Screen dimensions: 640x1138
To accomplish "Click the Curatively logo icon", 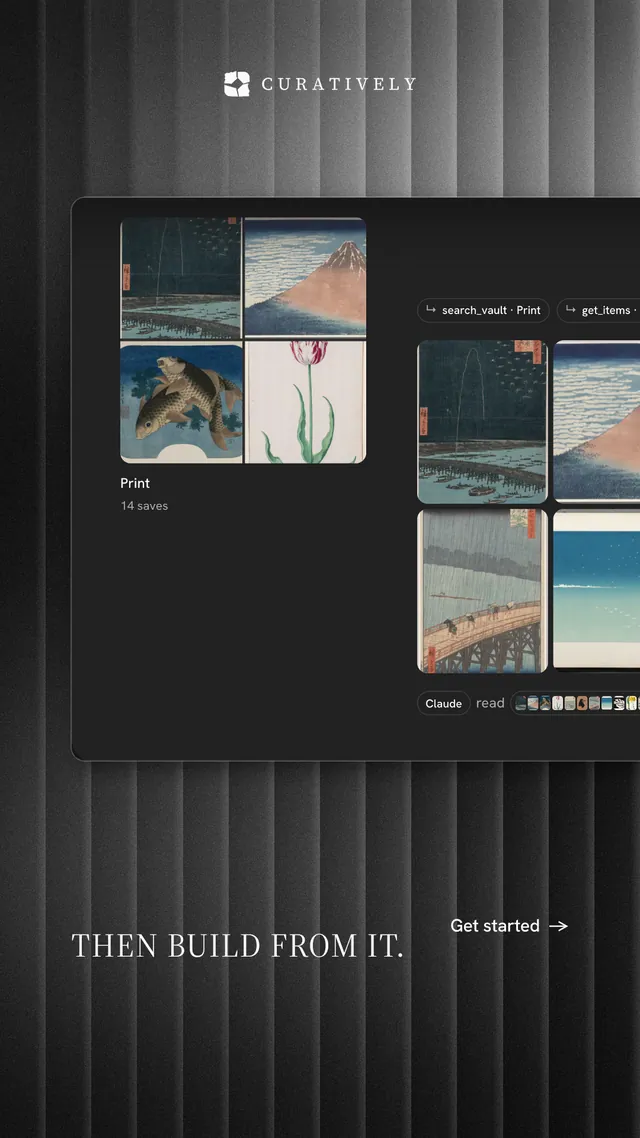I will click(237, 84).
